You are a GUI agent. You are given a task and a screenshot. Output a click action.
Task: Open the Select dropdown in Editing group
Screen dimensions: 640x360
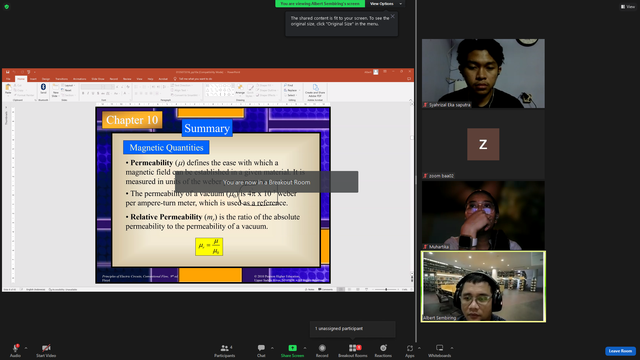point(290,95)
